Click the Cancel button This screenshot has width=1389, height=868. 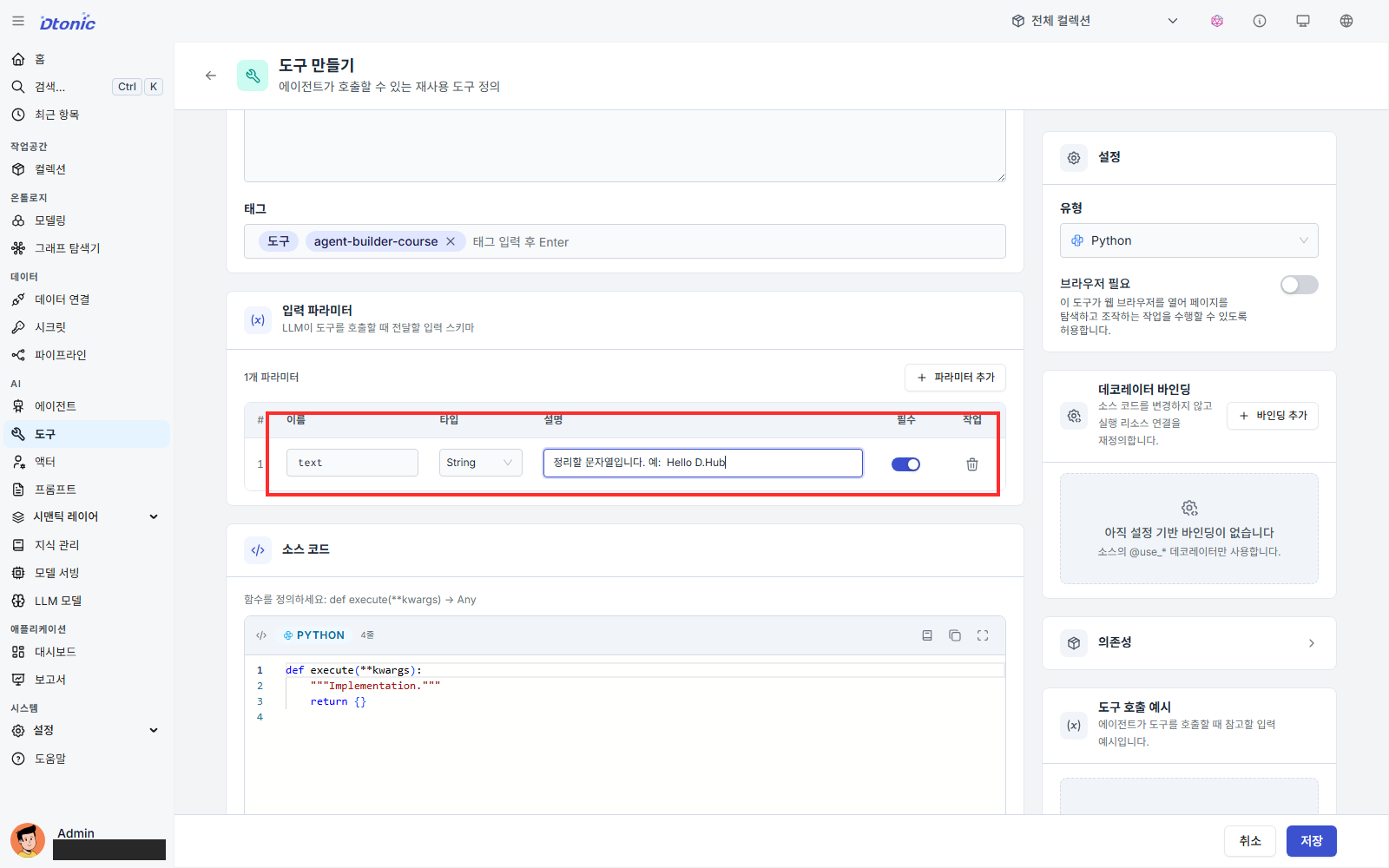click(x=1250, y=841)
